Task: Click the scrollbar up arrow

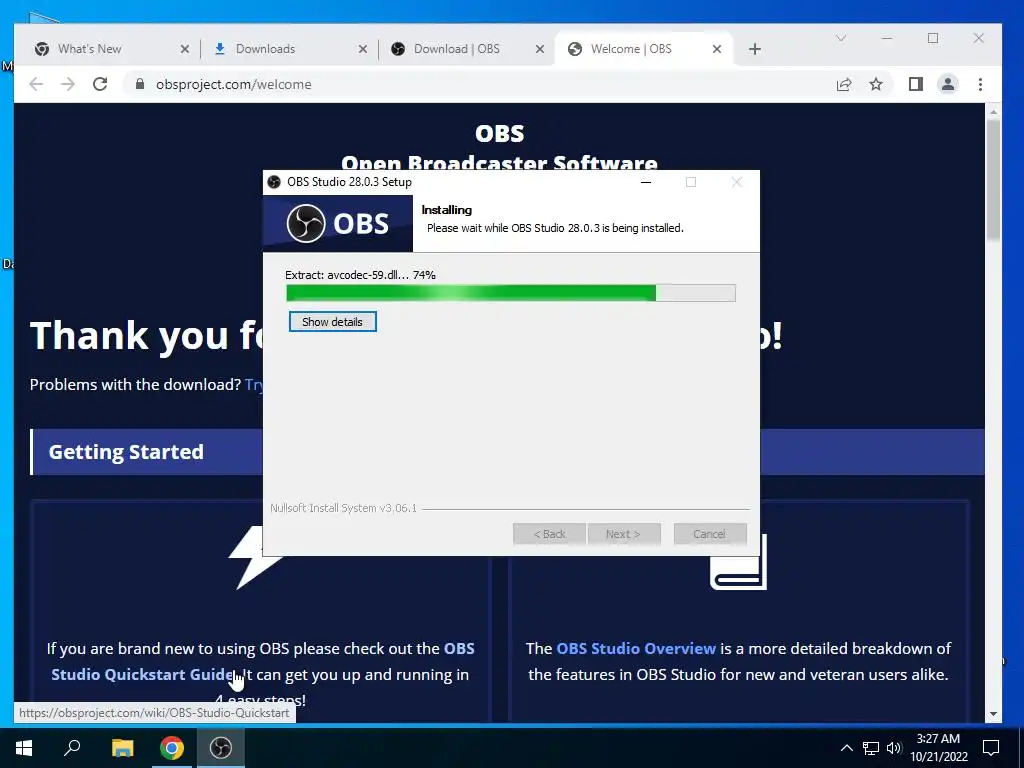Action: click(993, 112)
